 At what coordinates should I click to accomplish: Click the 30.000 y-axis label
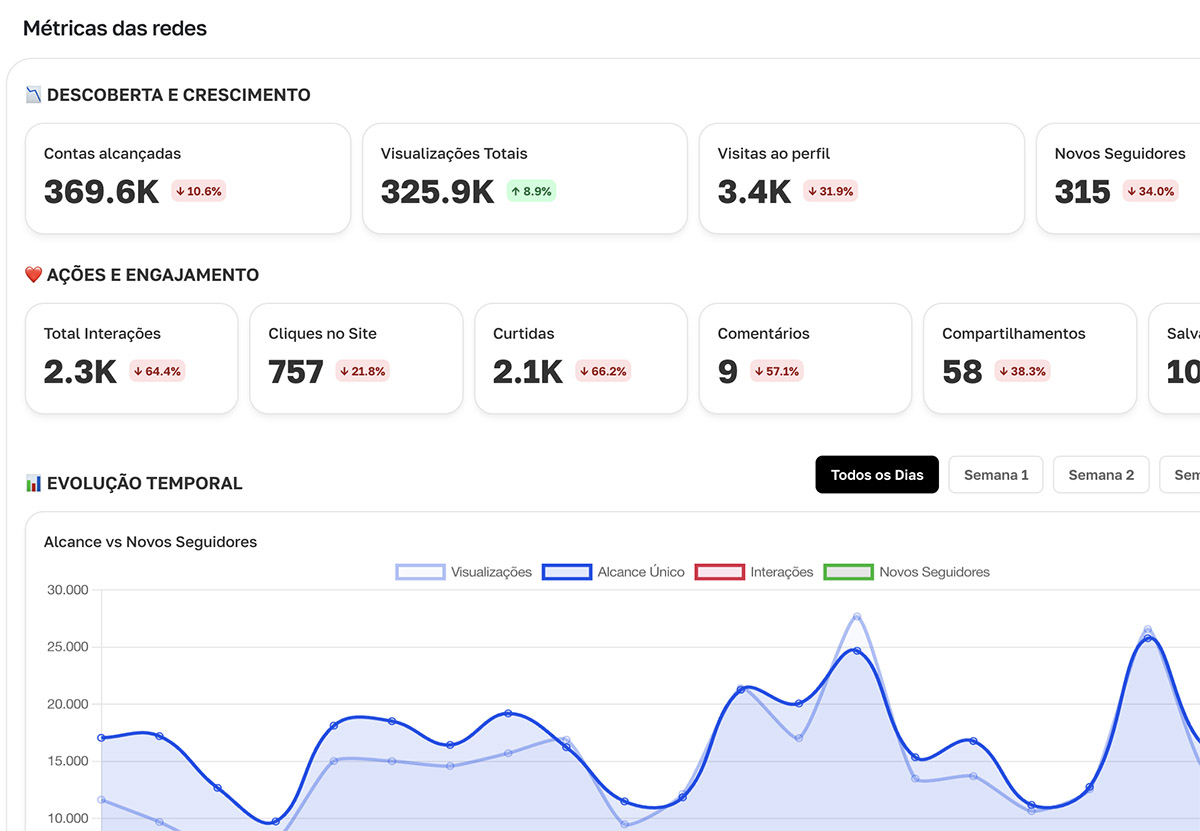click(68, 590)
